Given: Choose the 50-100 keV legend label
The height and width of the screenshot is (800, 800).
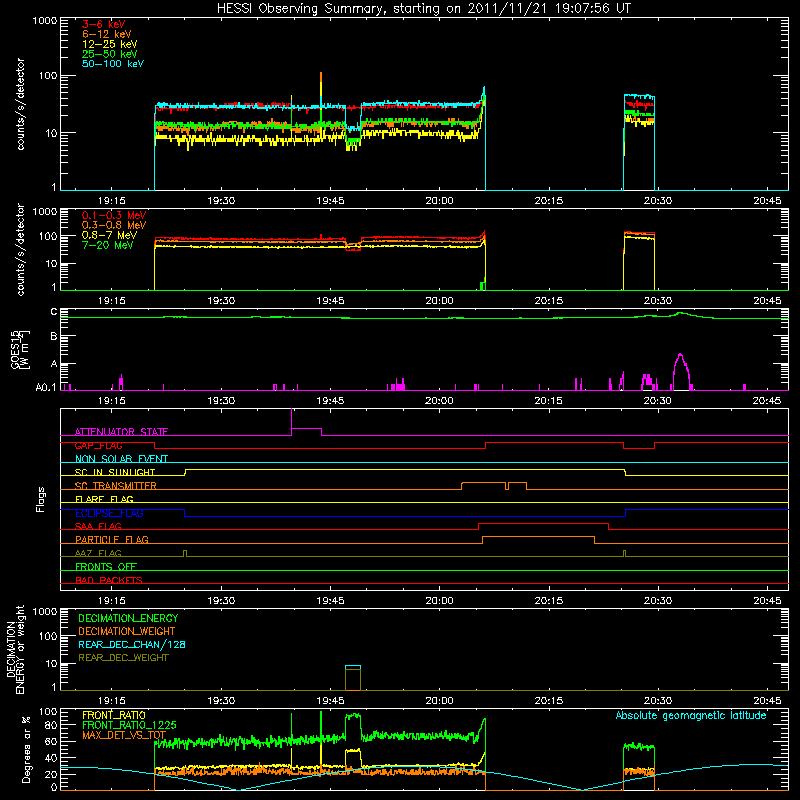Looking at the screenshot, I should pos(113,64).
